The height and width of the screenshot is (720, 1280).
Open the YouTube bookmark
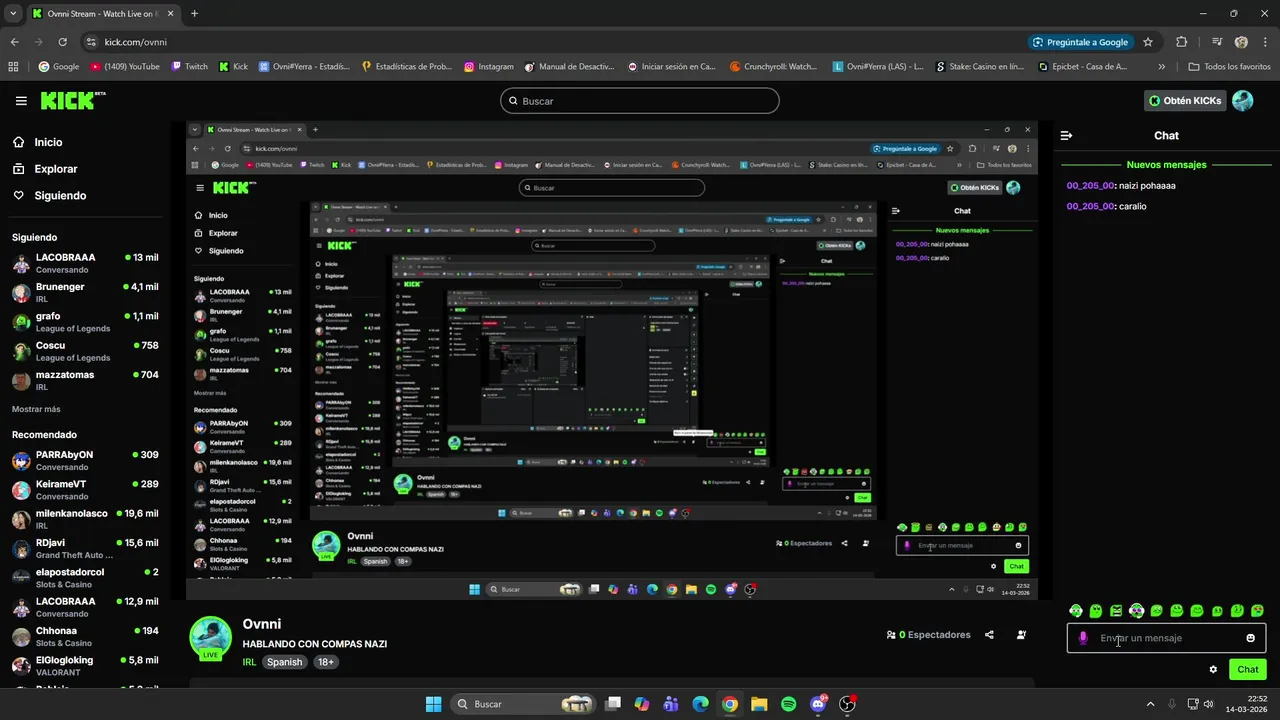click(x=125, y=67)
